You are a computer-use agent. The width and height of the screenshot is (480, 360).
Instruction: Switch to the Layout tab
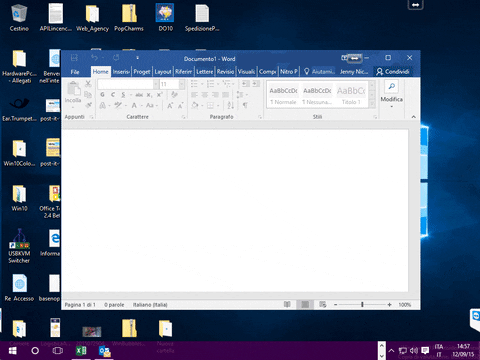163,72
